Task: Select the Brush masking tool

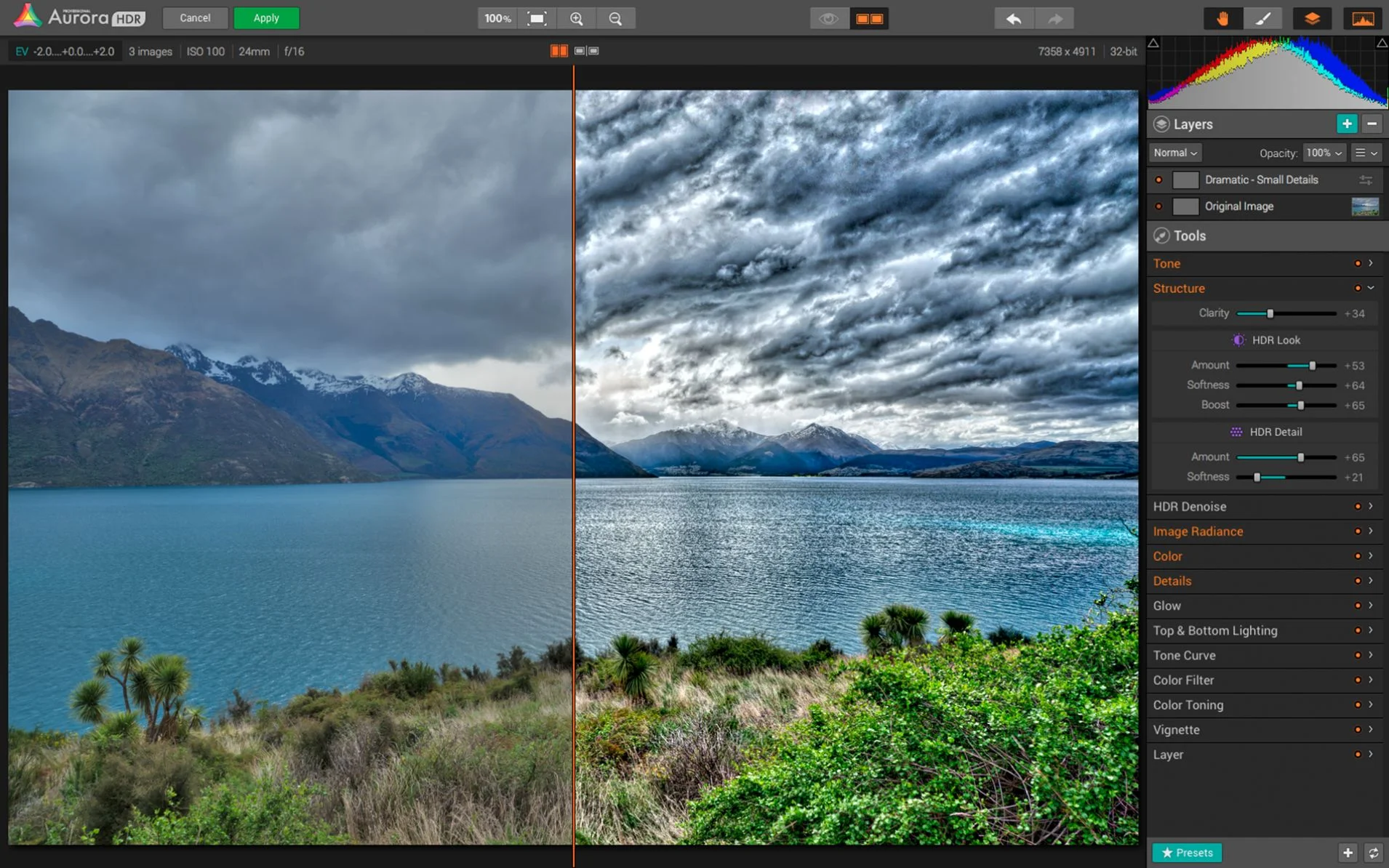Action: coord(1264,18)
